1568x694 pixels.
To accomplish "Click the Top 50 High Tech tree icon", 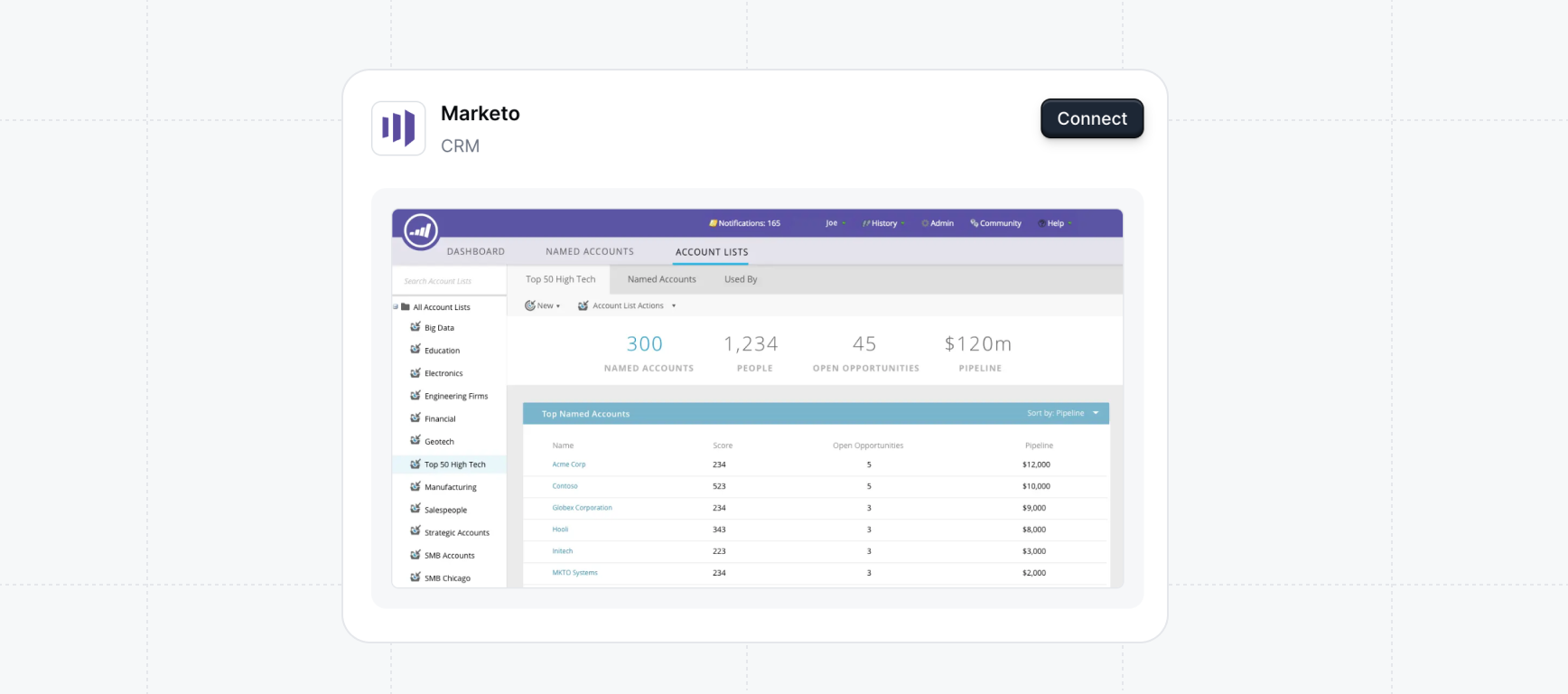I will [x=415, y=464].
